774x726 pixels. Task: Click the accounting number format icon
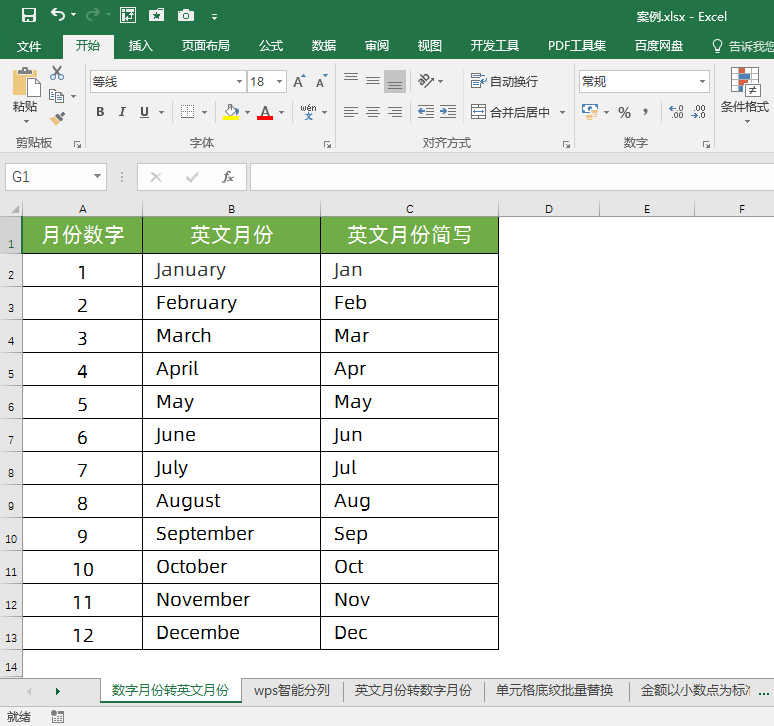[x=590, y=112]
